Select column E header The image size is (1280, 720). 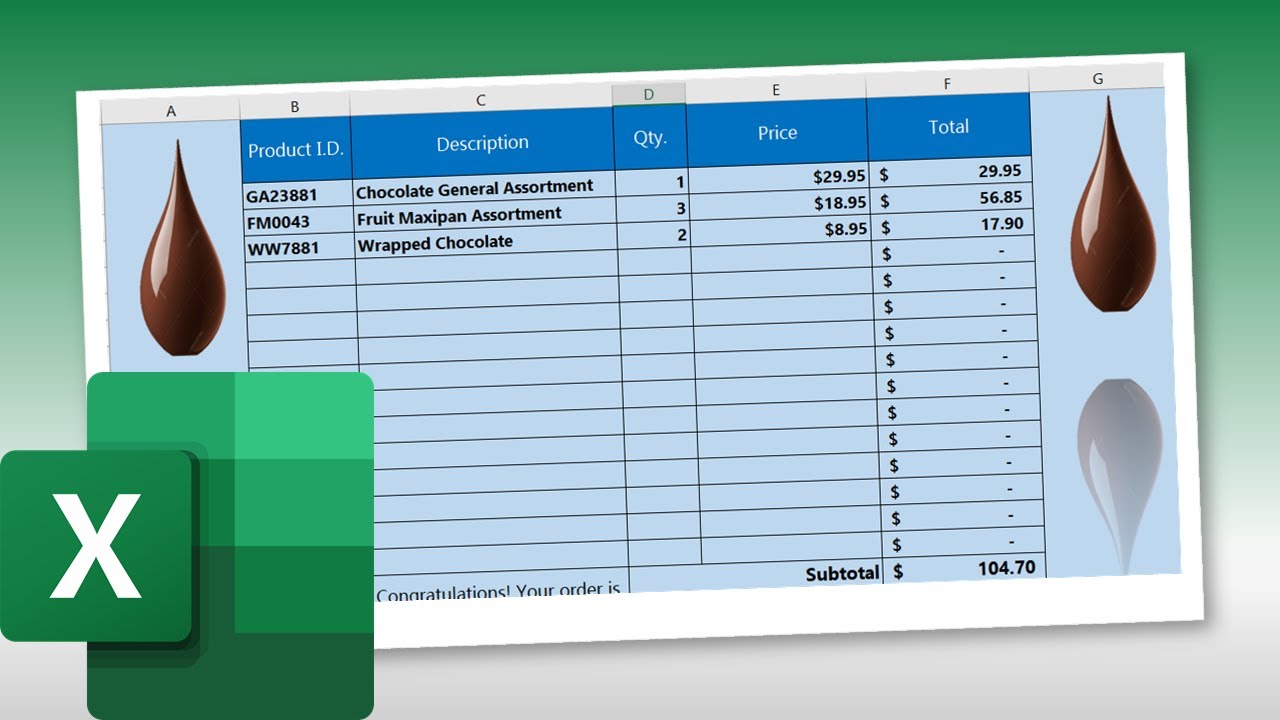click(776, 89)
